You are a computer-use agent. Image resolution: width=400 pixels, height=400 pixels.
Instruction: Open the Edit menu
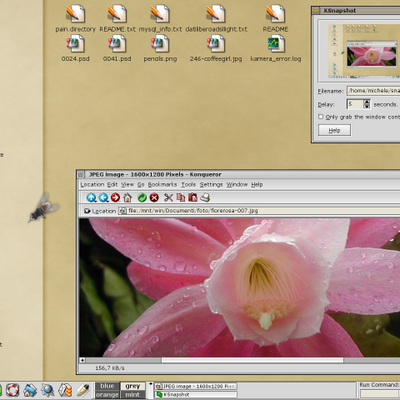click(x=112, y=184)
